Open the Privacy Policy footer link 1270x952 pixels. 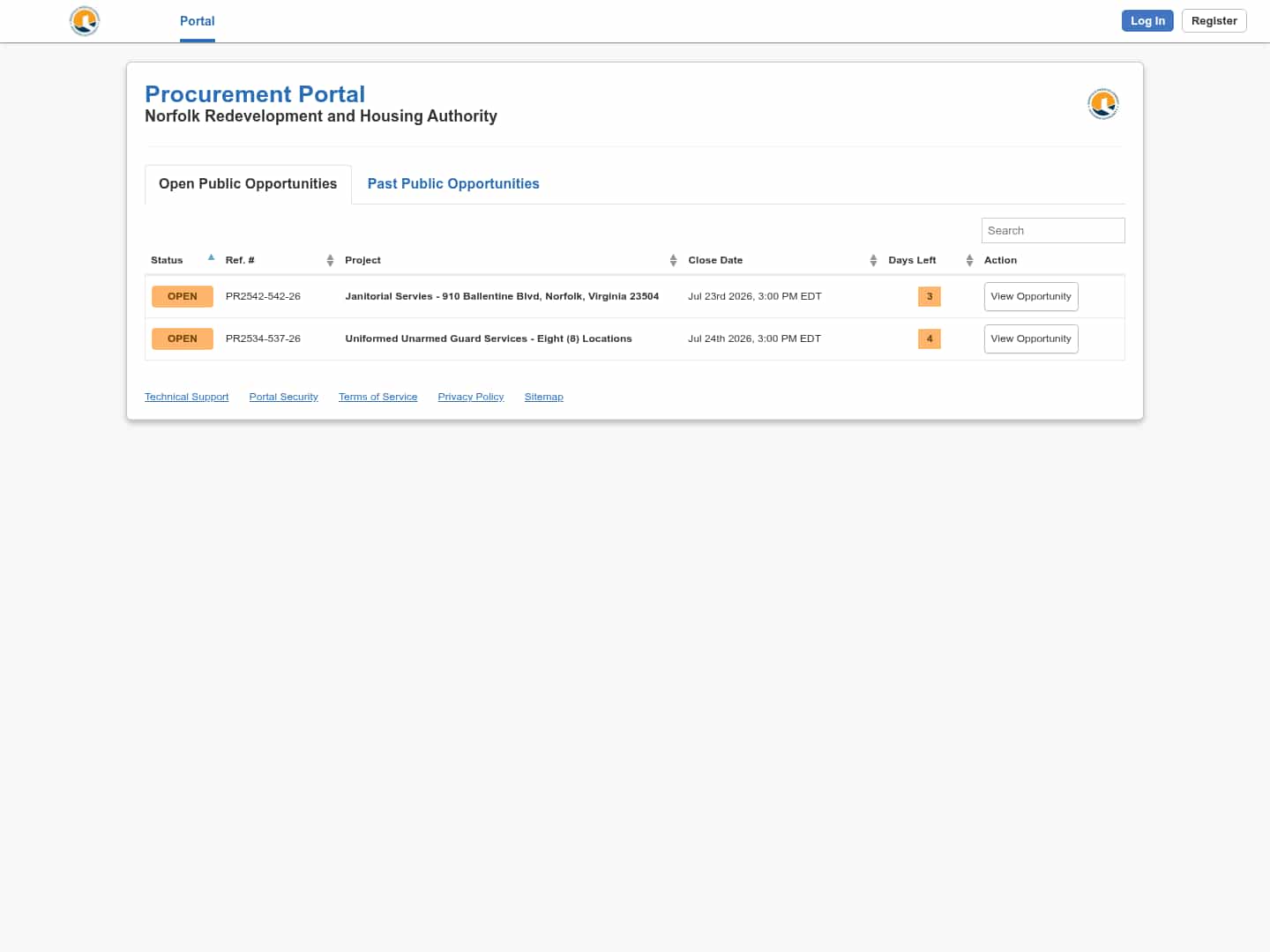pos(471,397)
